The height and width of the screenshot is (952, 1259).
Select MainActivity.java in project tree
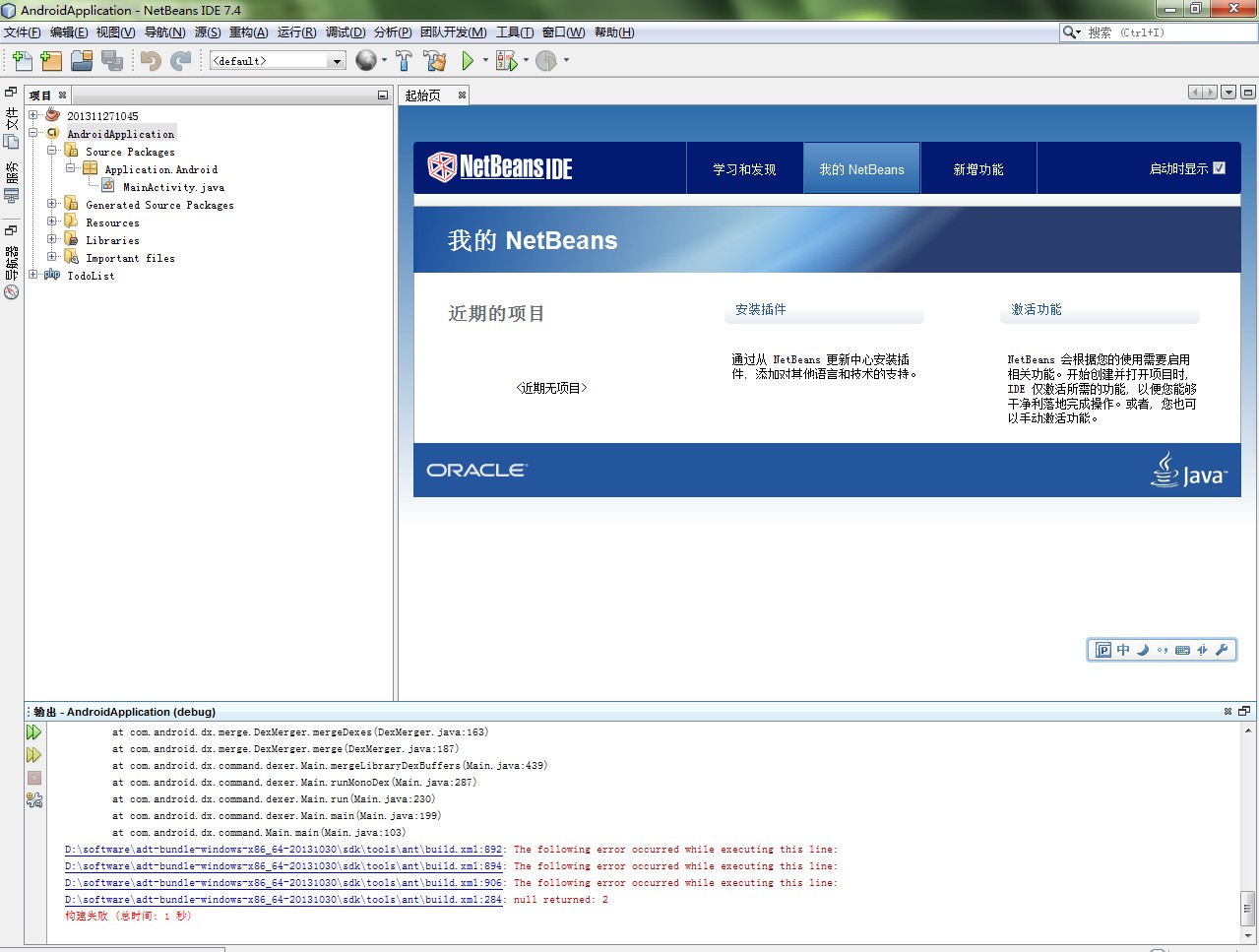coord(173,186)
